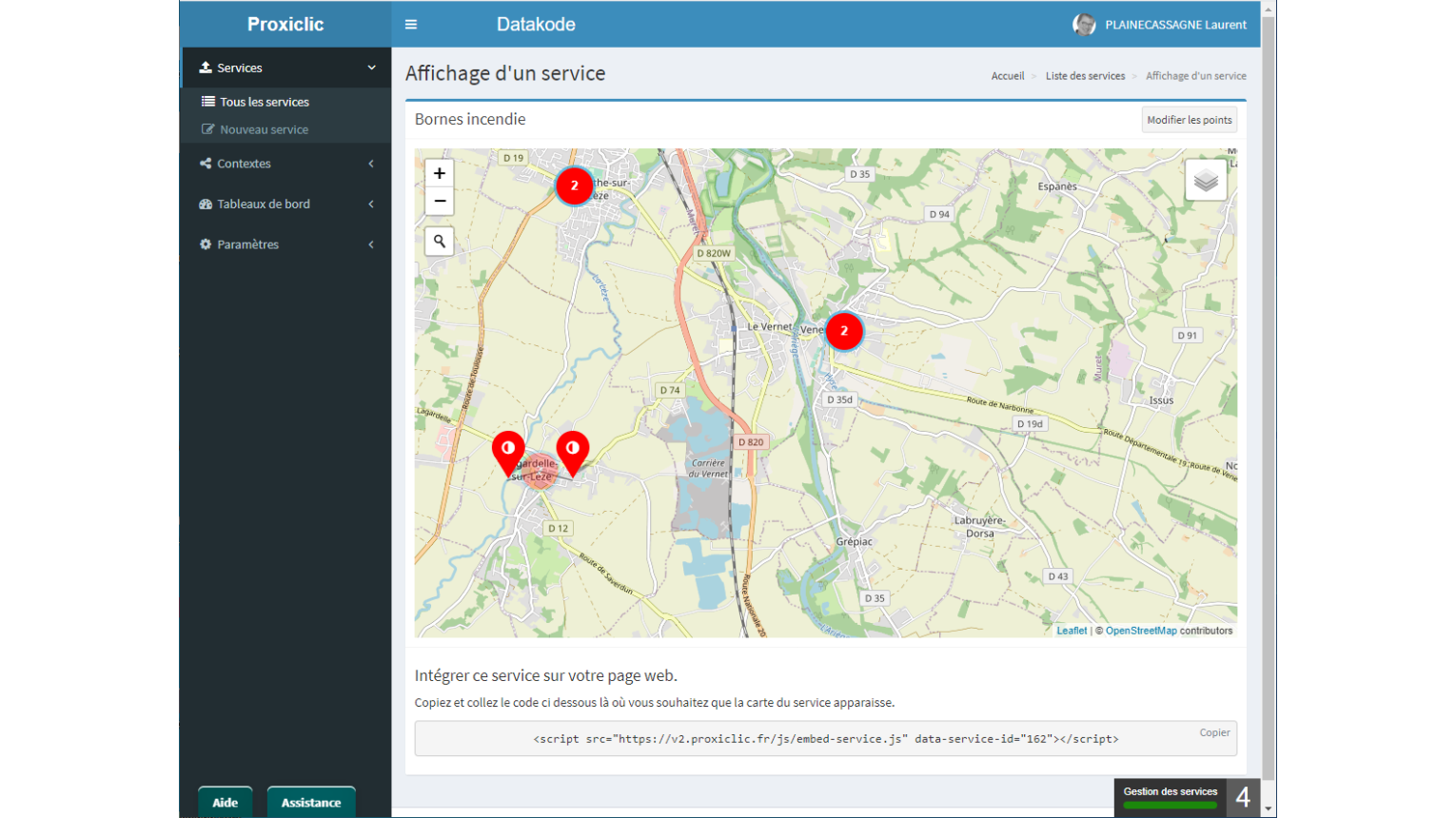Click the D 35d road label
The height and width of the screenshot is (818, 1456).
pos(839,399)
